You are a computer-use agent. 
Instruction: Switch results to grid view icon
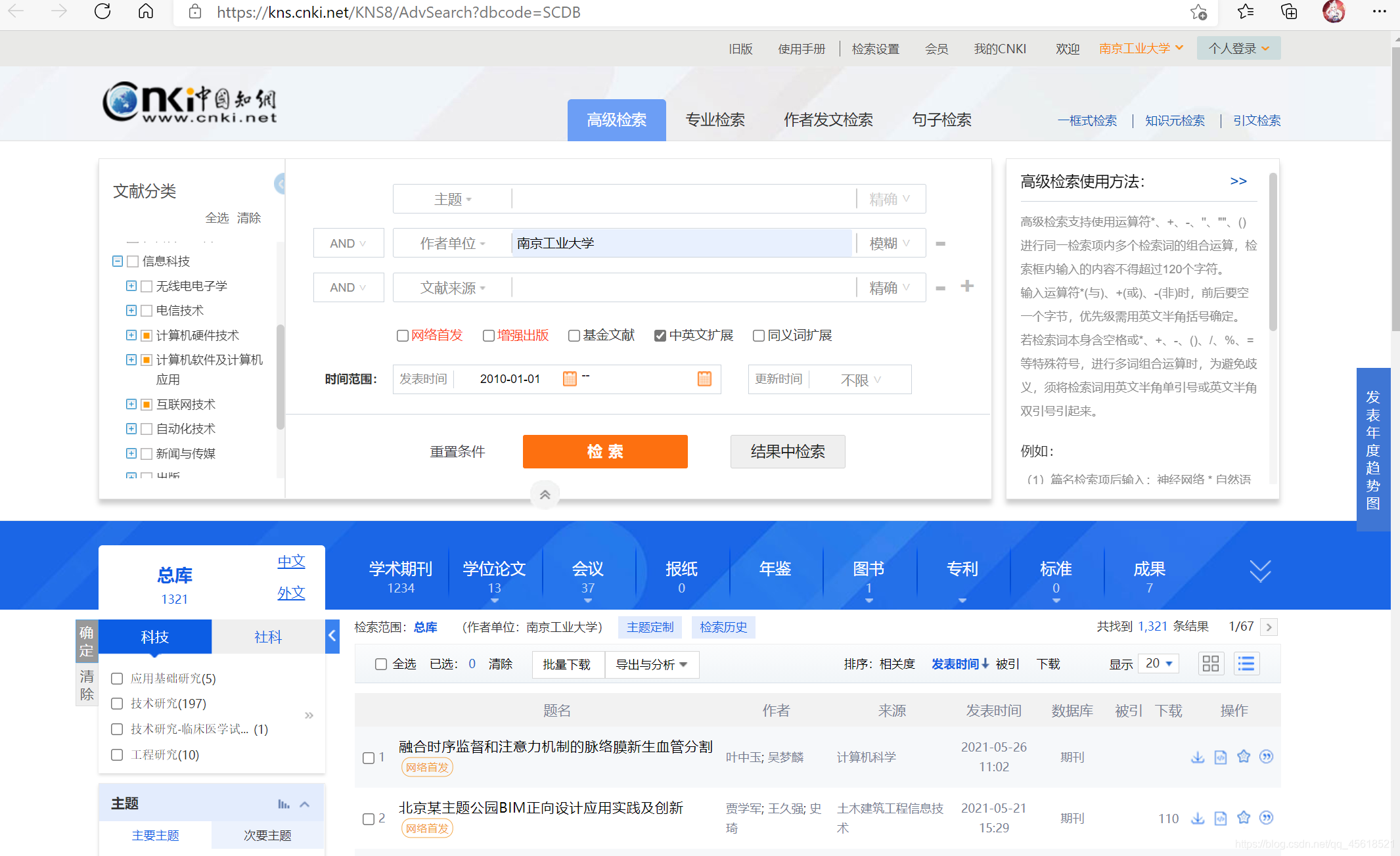1210,664
